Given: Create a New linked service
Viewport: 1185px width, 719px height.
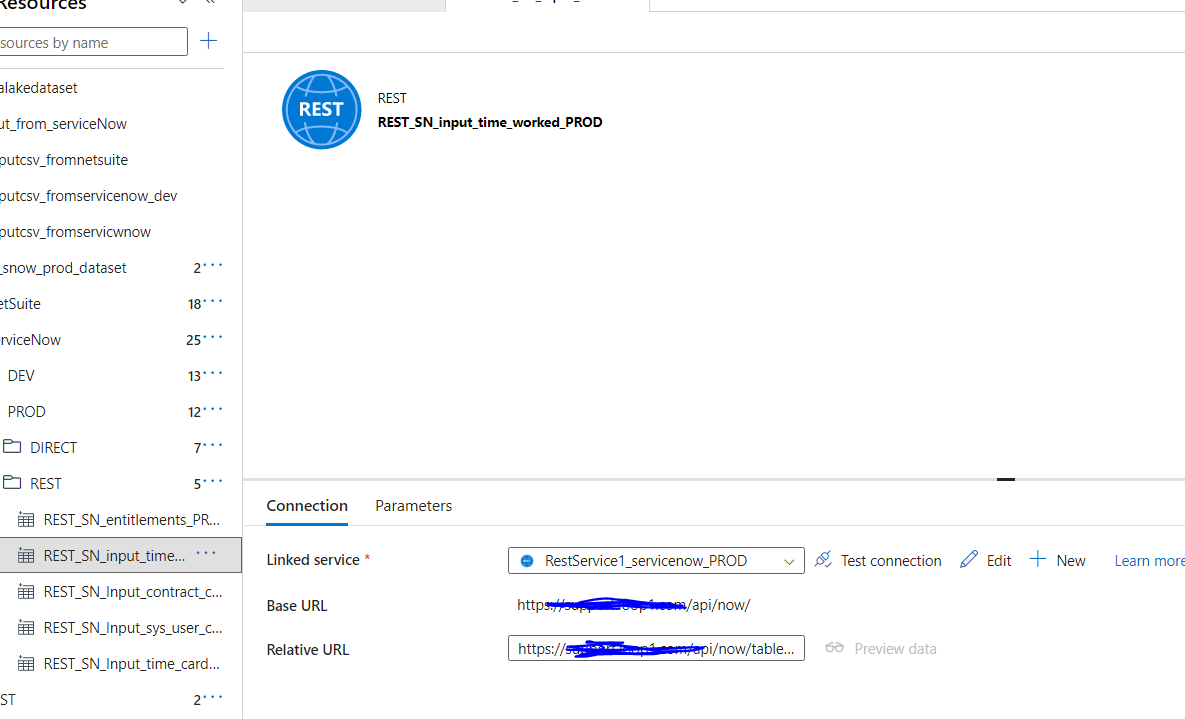Looking at the screenshot, I should (1057, 560).
